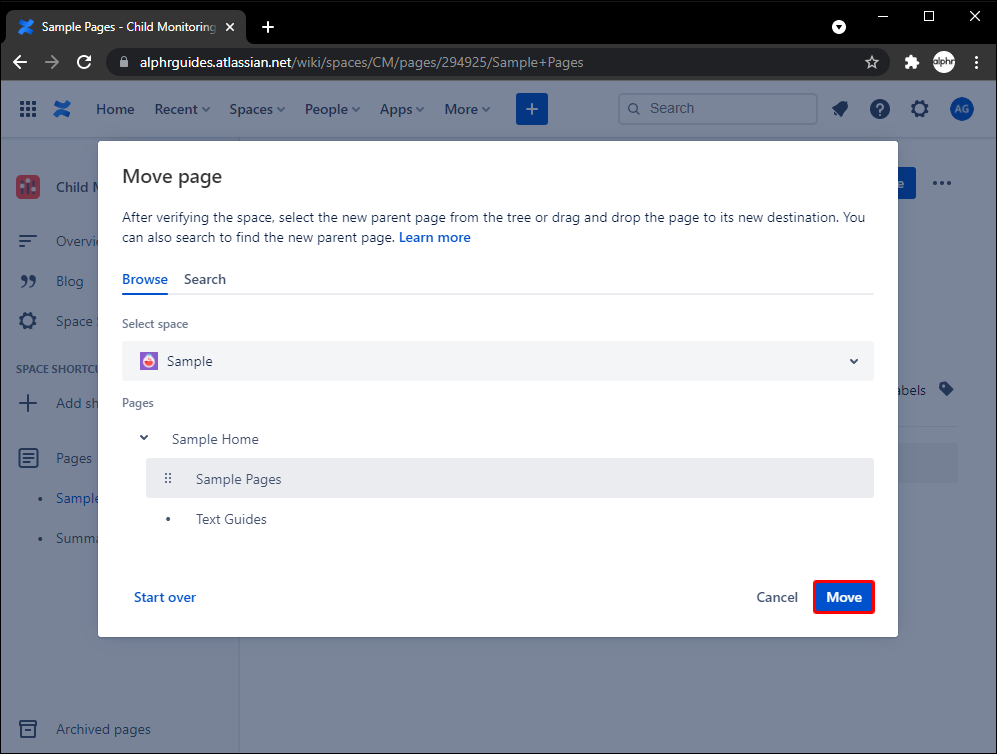Click Add shortcut plus icon

tap(28, 402)
